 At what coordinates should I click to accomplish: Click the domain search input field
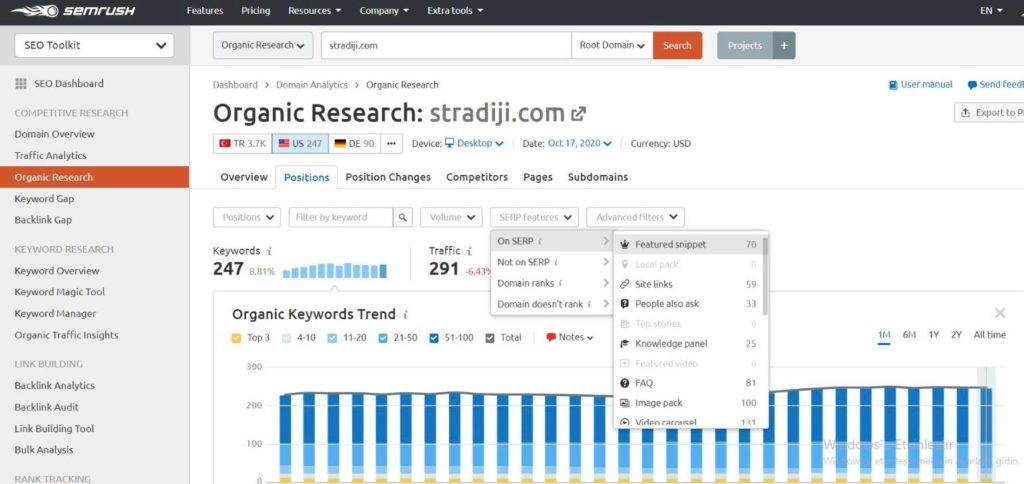446,46
